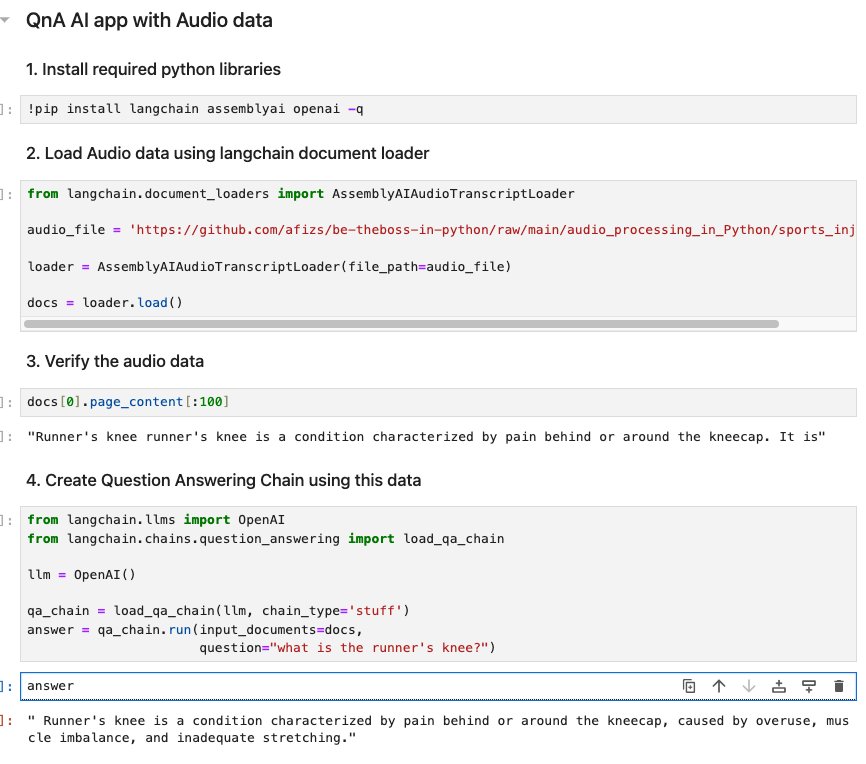
Task: Click the horizontal scrollbar of the audio loader cell
Action: pyautogui.click(x=401, y=324)
